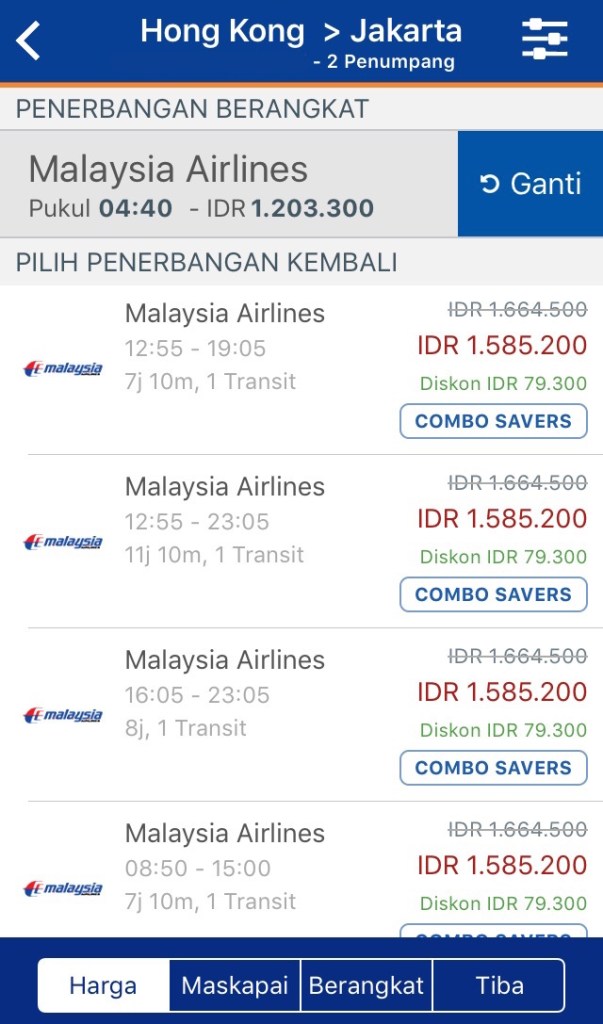The height and width of the screenshot is (1024, 603).
Task: Tap the airline logo beside the 12:55-23:05 flight
Action: [x=63, y=541]
